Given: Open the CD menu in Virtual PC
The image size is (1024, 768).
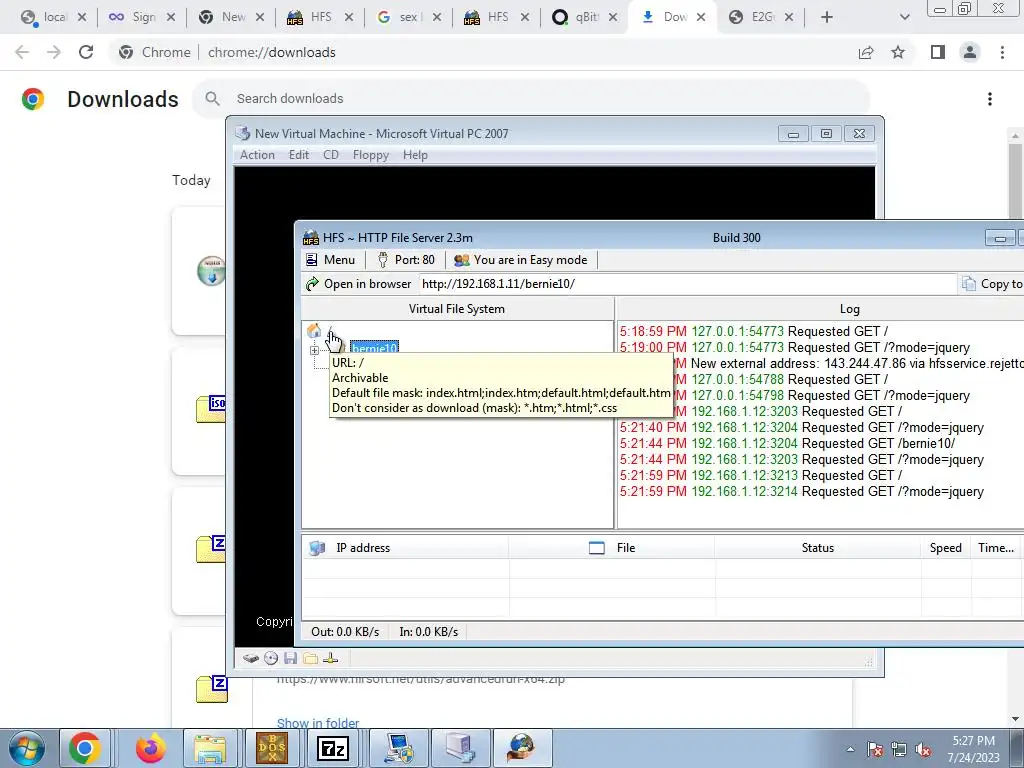Looking at the screenshot, I should 331,155.
